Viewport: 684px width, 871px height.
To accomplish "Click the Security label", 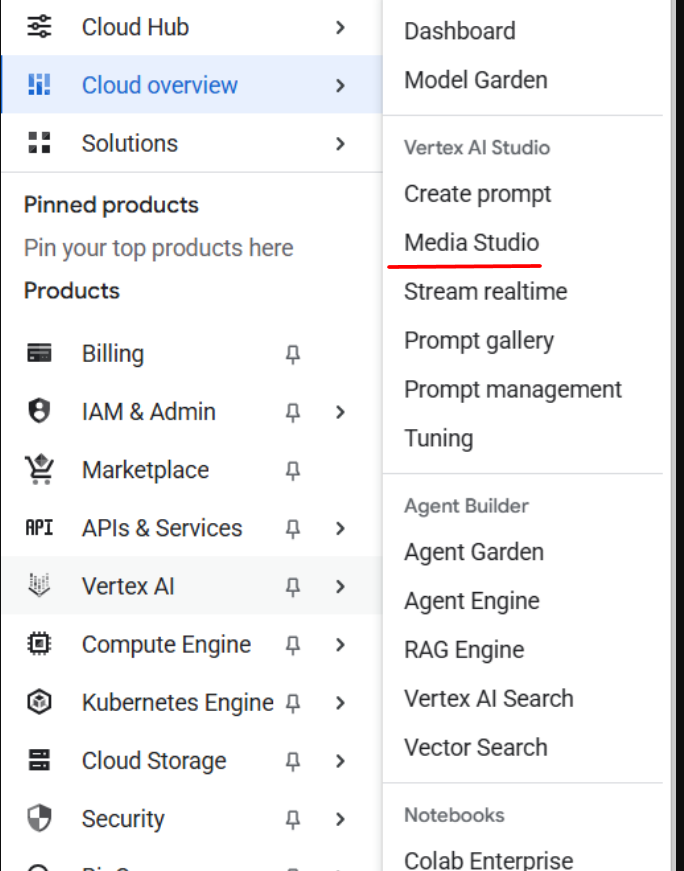I will coord(123,819).
